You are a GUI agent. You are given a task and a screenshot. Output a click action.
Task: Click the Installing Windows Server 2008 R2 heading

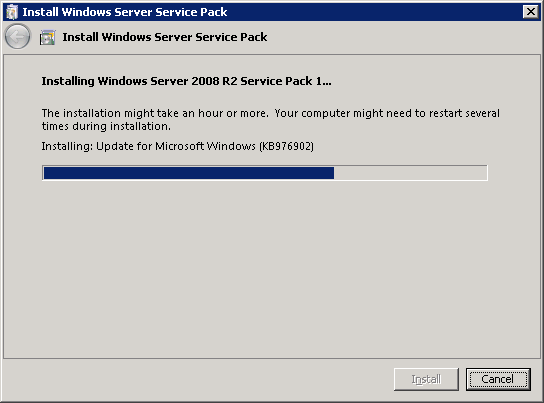186,81
